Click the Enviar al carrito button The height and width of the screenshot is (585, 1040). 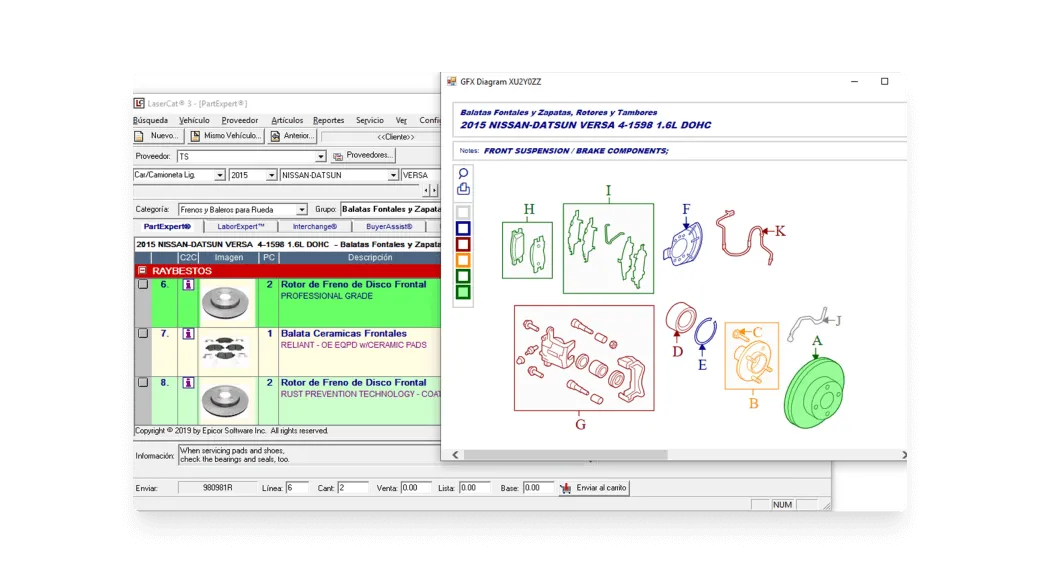click(x=594, y=488)
